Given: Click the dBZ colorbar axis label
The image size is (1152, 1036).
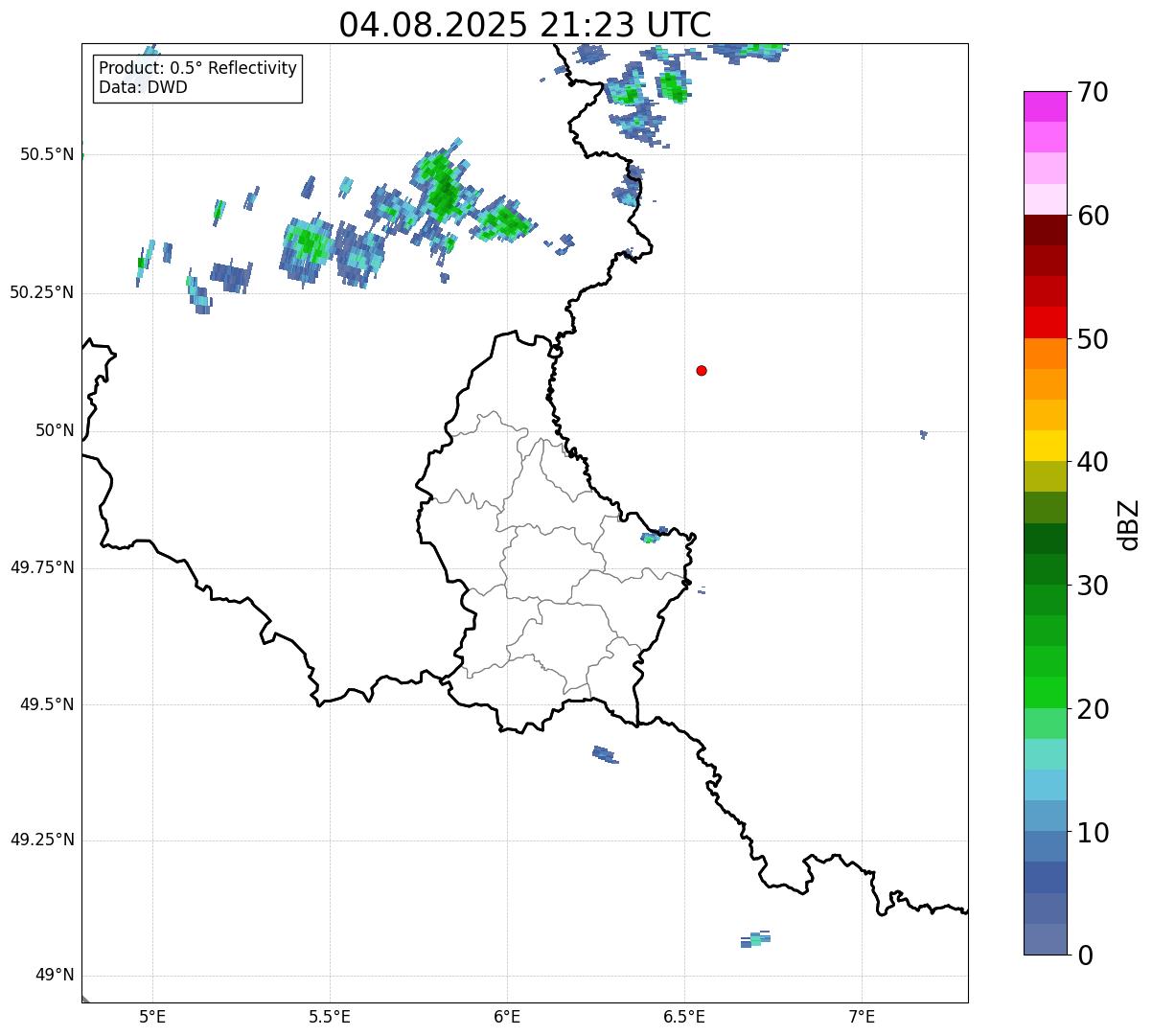Looking at the screenshot, I should pyautogui.click(x=1129, y=524).
